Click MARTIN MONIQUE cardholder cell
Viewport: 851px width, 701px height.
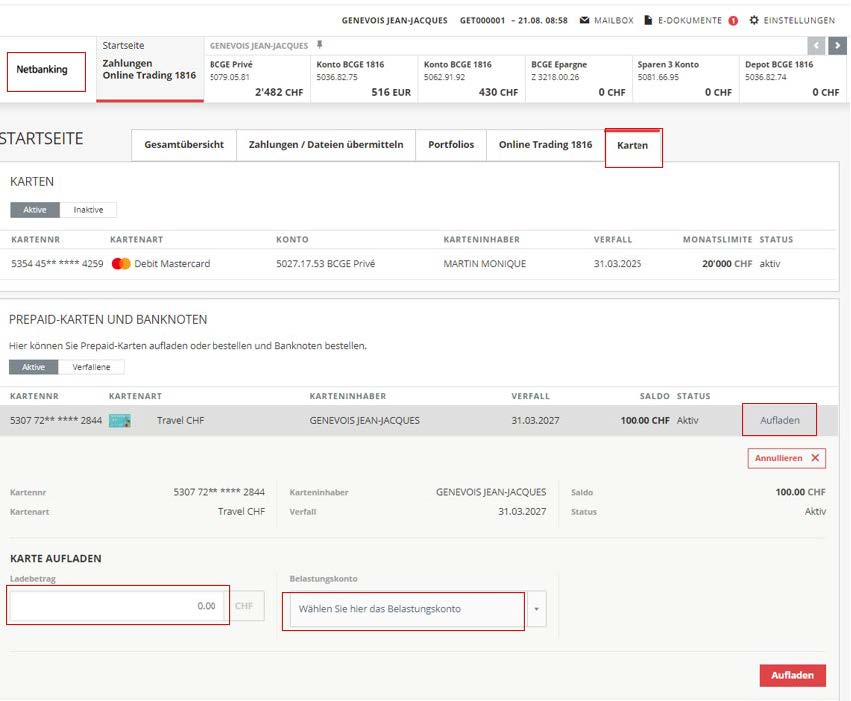pos(485,264)
